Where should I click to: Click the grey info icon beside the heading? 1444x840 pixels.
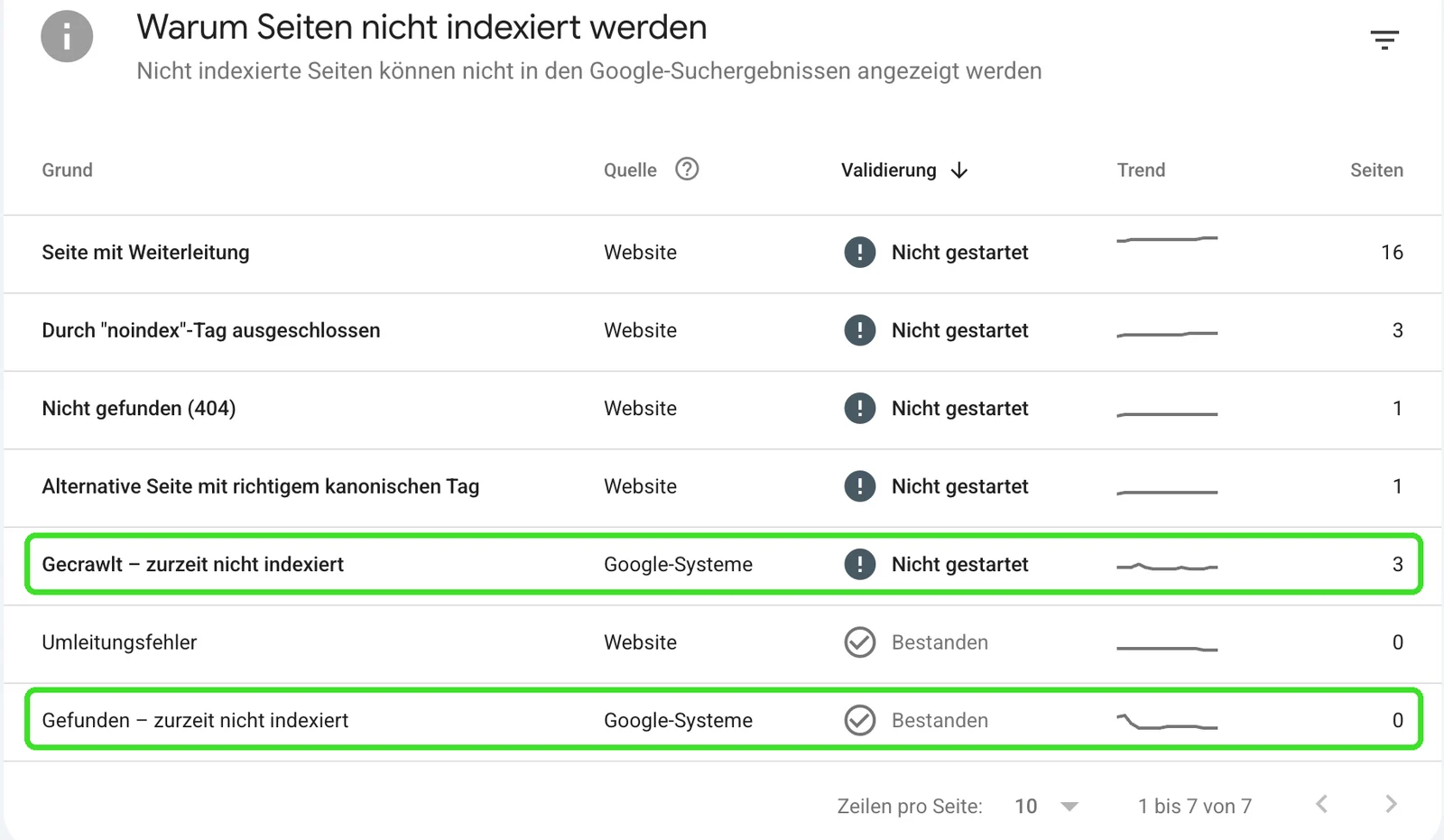pos(67,36)
